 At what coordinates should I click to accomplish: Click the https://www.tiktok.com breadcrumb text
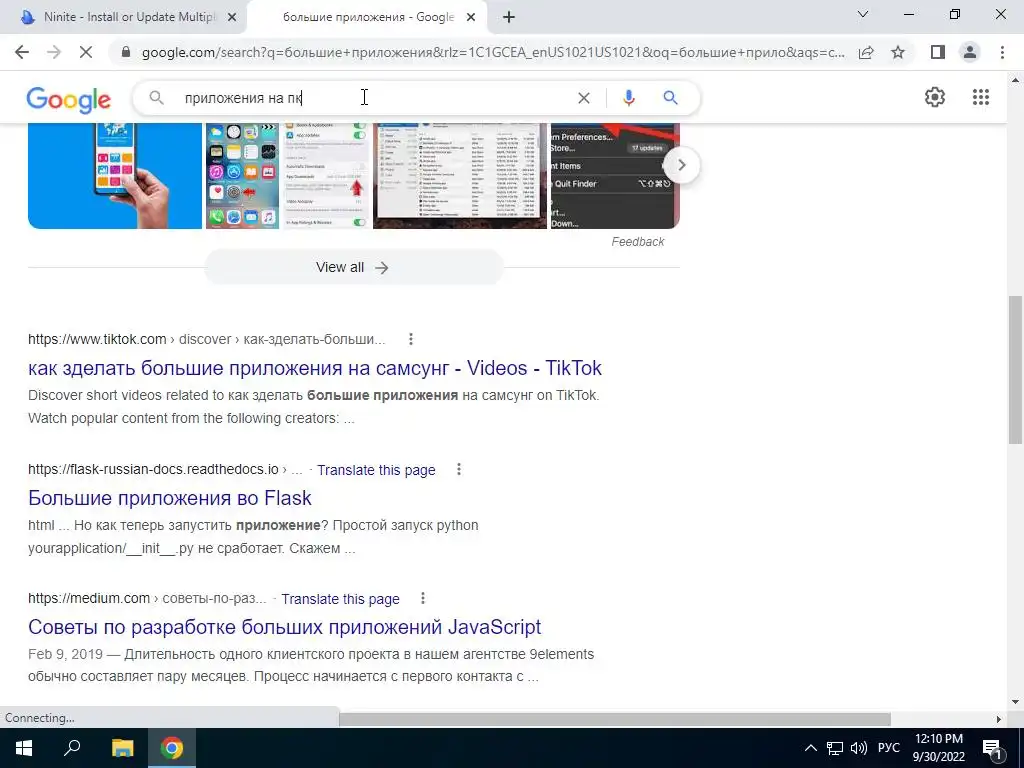coord(97,339)
